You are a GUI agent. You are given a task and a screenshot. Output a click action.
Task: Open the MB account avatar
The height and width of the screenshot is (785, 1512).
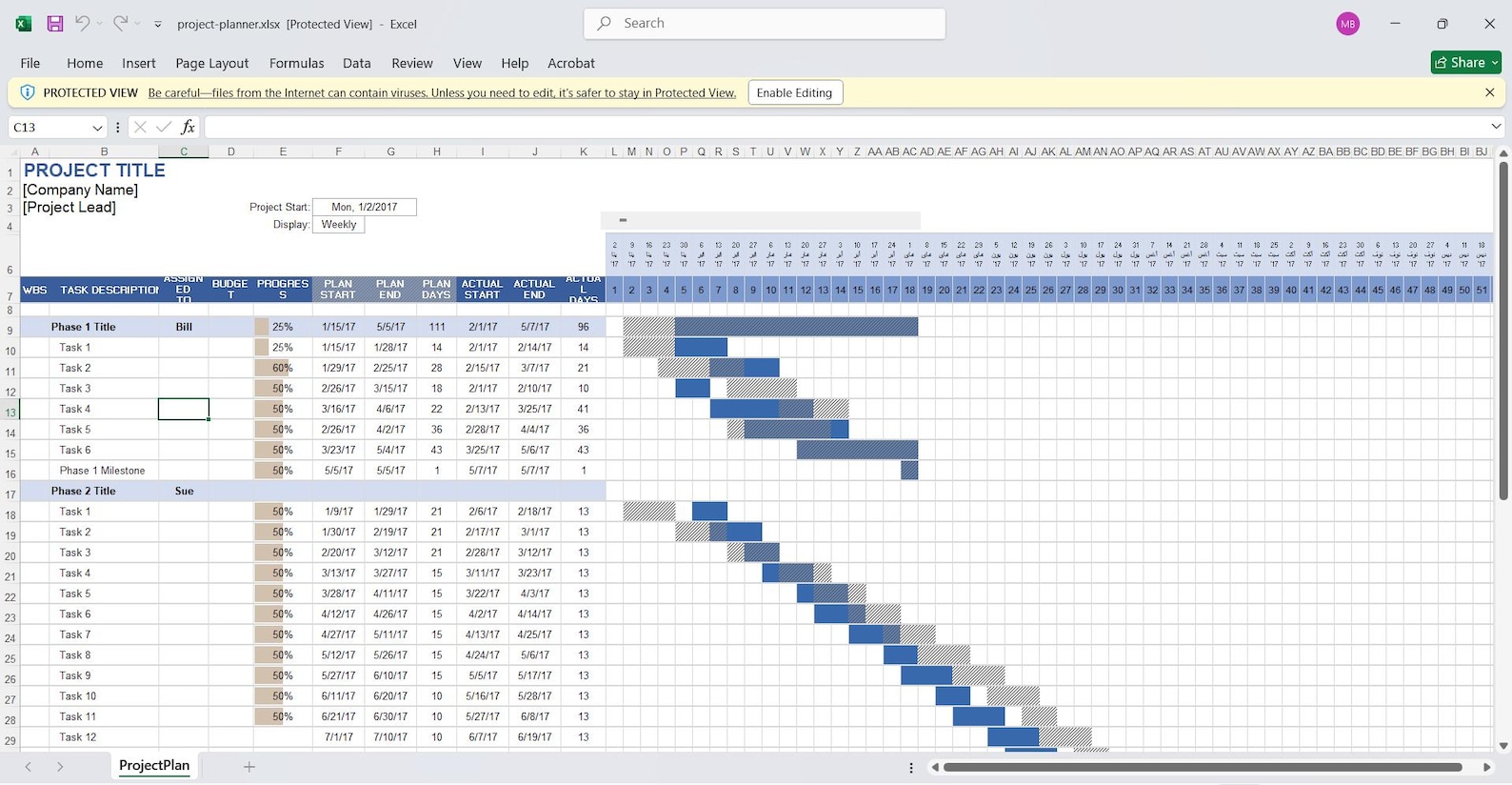[1347, 24]
